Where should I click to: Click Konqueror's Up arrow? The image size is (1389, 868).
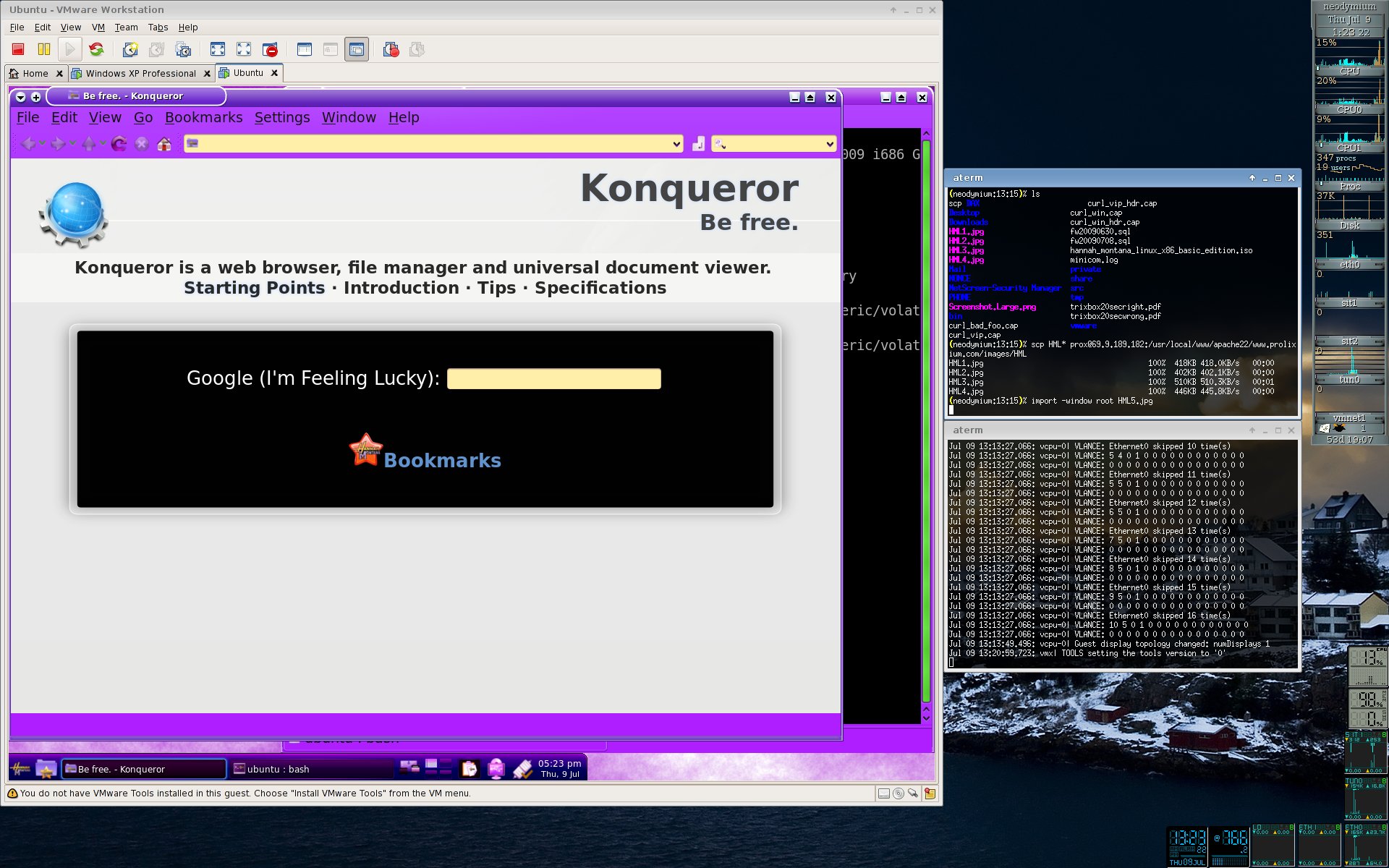pos(89,144)
